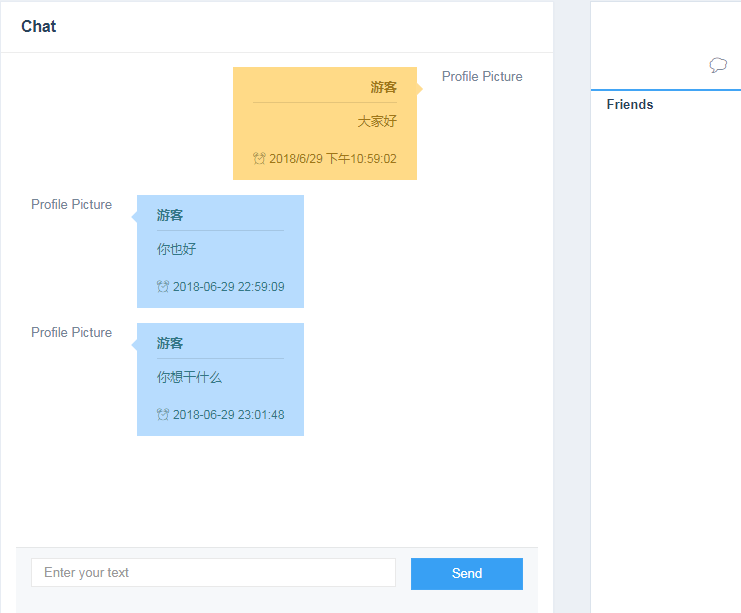Click the 大家好 message text
This screenshot has height=613, width=741.
coord(377,121)
